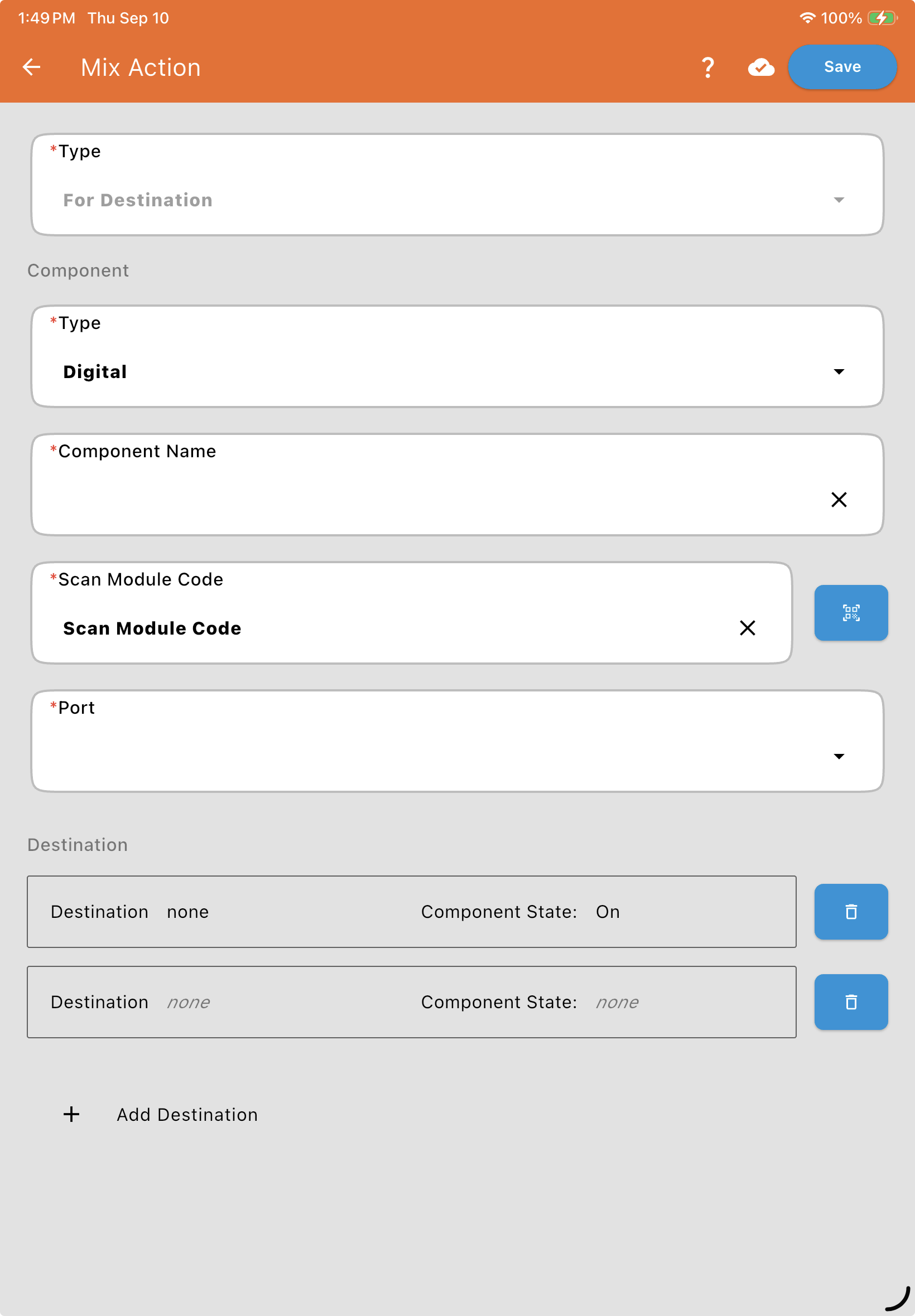The height and width of the screenshot is (1316, 915).
Task: Expand the Component Type Digital dropdown
Action: click(x=457, y=356)
